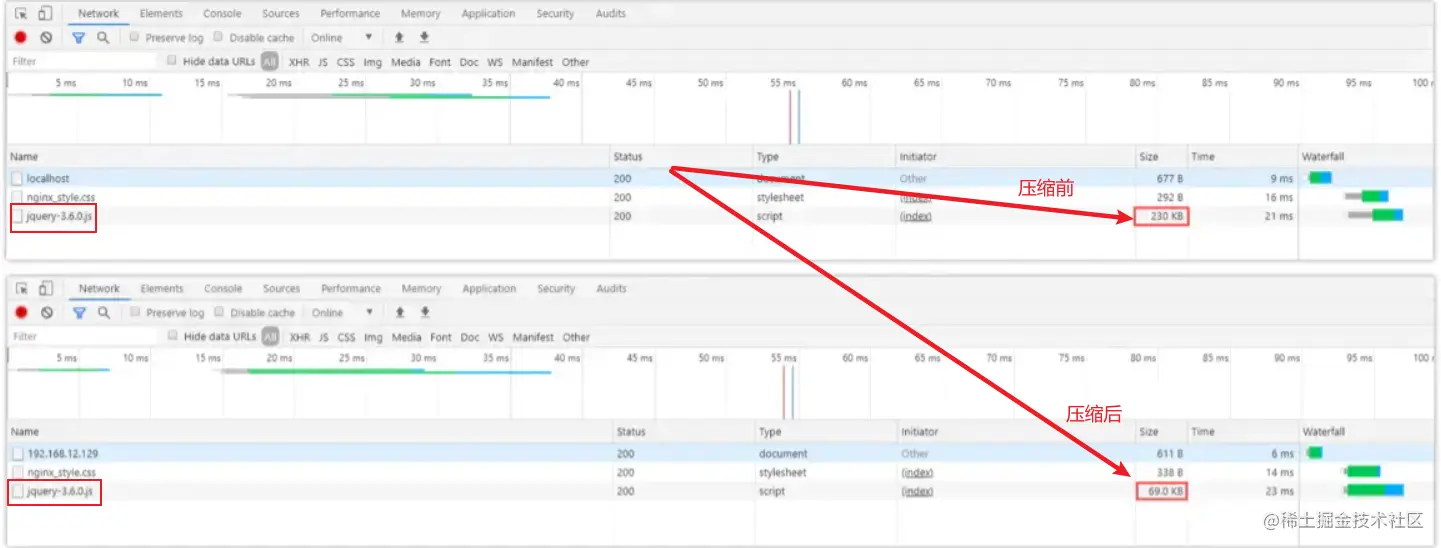Filter by Doc in upper DevTools
The height and width of the screenshot is (548, 1441).
click(469, 62)
